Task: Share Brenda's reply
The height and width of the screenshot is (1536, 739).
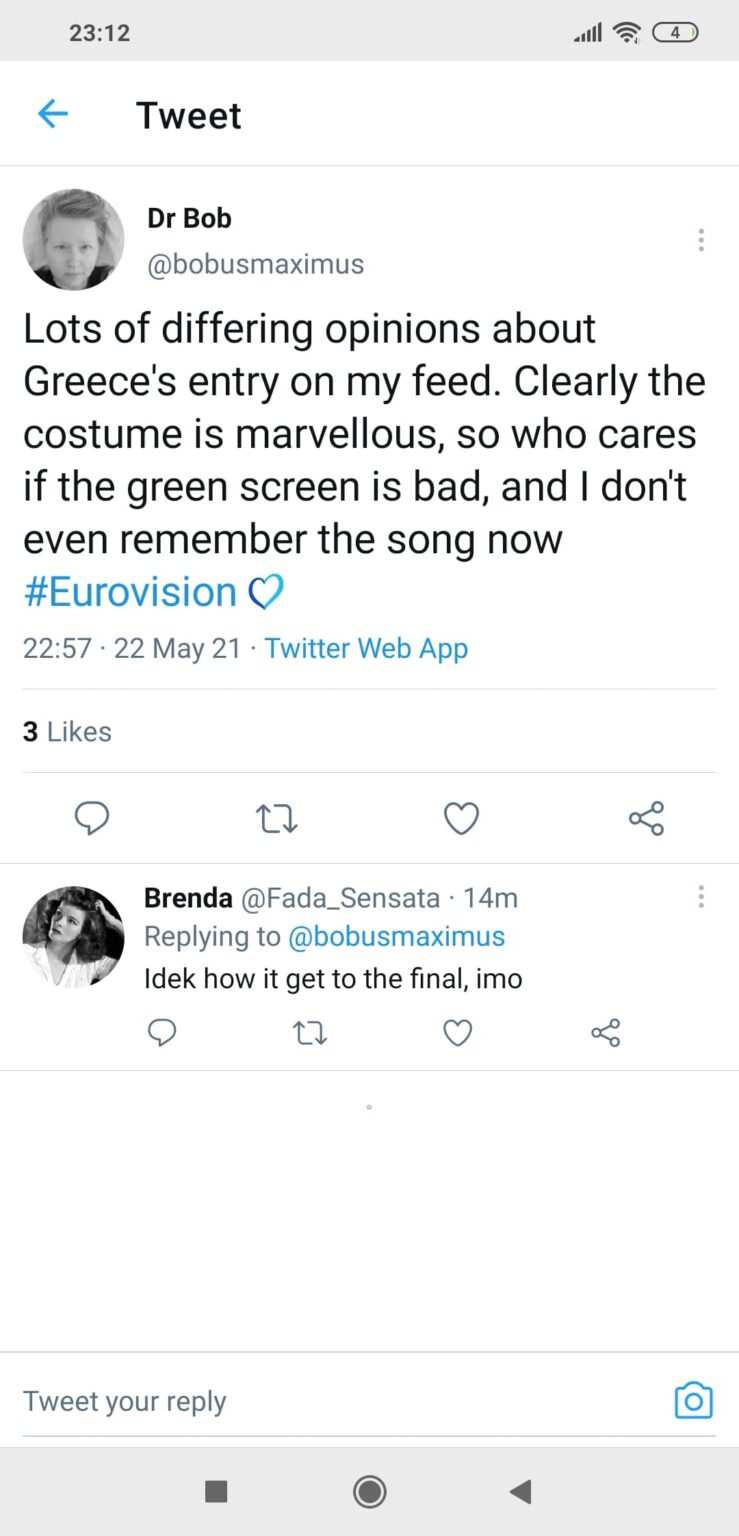Action: 605,1032
